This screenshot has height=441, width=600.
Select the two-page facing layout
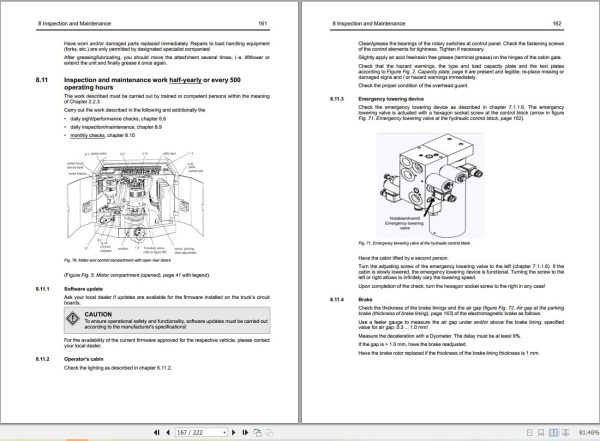click(x=553, y=433)
